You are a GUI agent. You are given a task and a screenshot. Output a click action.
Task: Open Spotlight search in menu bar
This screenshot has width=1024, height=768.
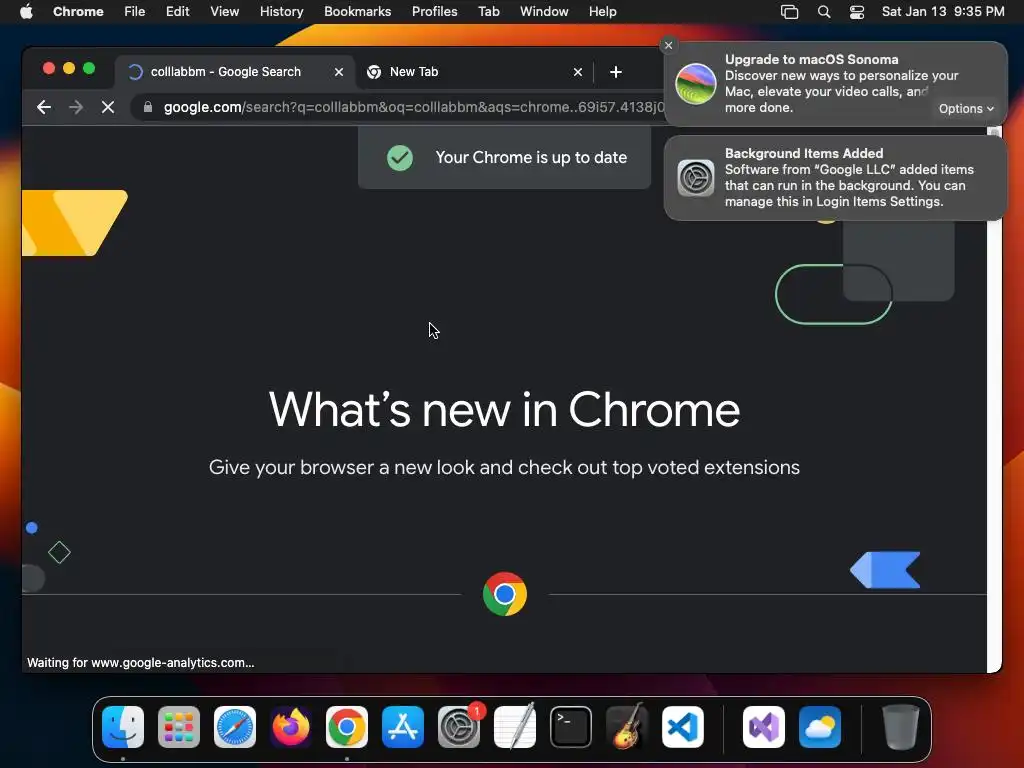824,12
